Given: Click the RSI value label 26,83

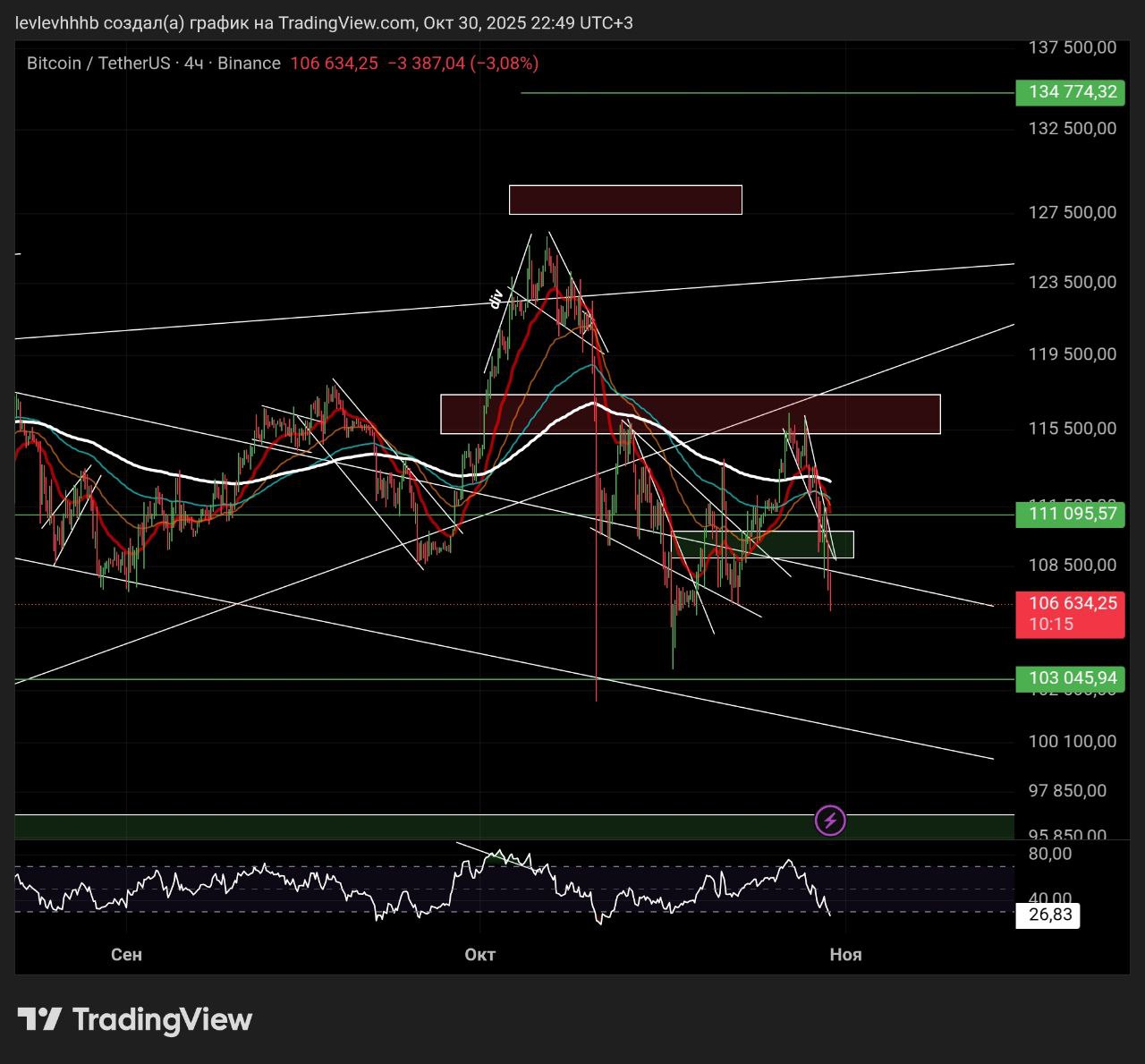Looking at the screenshot, I should (1048, 915).
